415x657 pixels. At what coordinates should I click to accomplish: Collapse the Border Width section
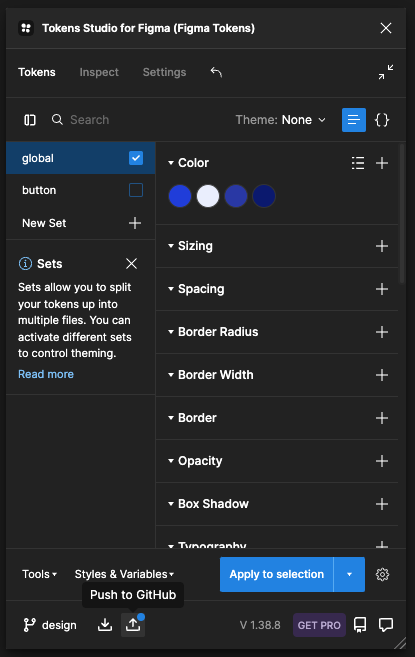(171, 375)
